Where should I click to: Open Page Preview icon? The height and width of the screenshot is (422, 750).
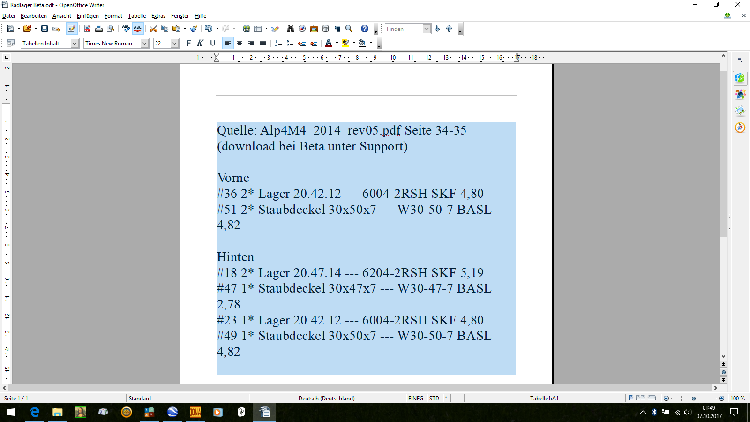click(110, 29)
